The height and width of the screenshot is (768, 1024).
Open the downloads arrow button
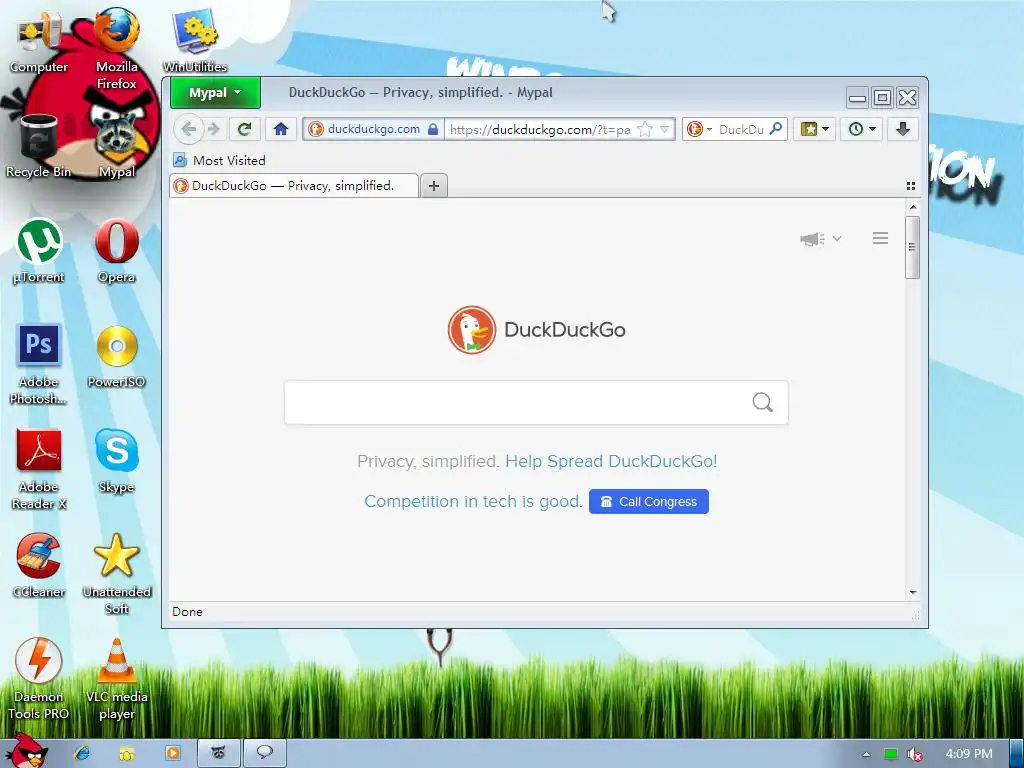click(x=903, y=129)
